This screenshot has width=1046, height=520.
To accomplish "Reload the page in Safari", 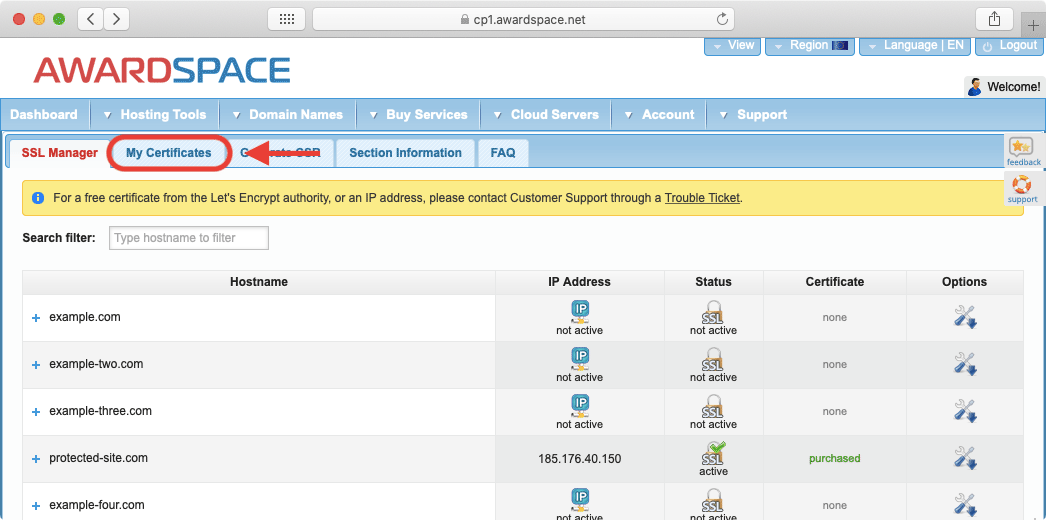I will point(722,19).
